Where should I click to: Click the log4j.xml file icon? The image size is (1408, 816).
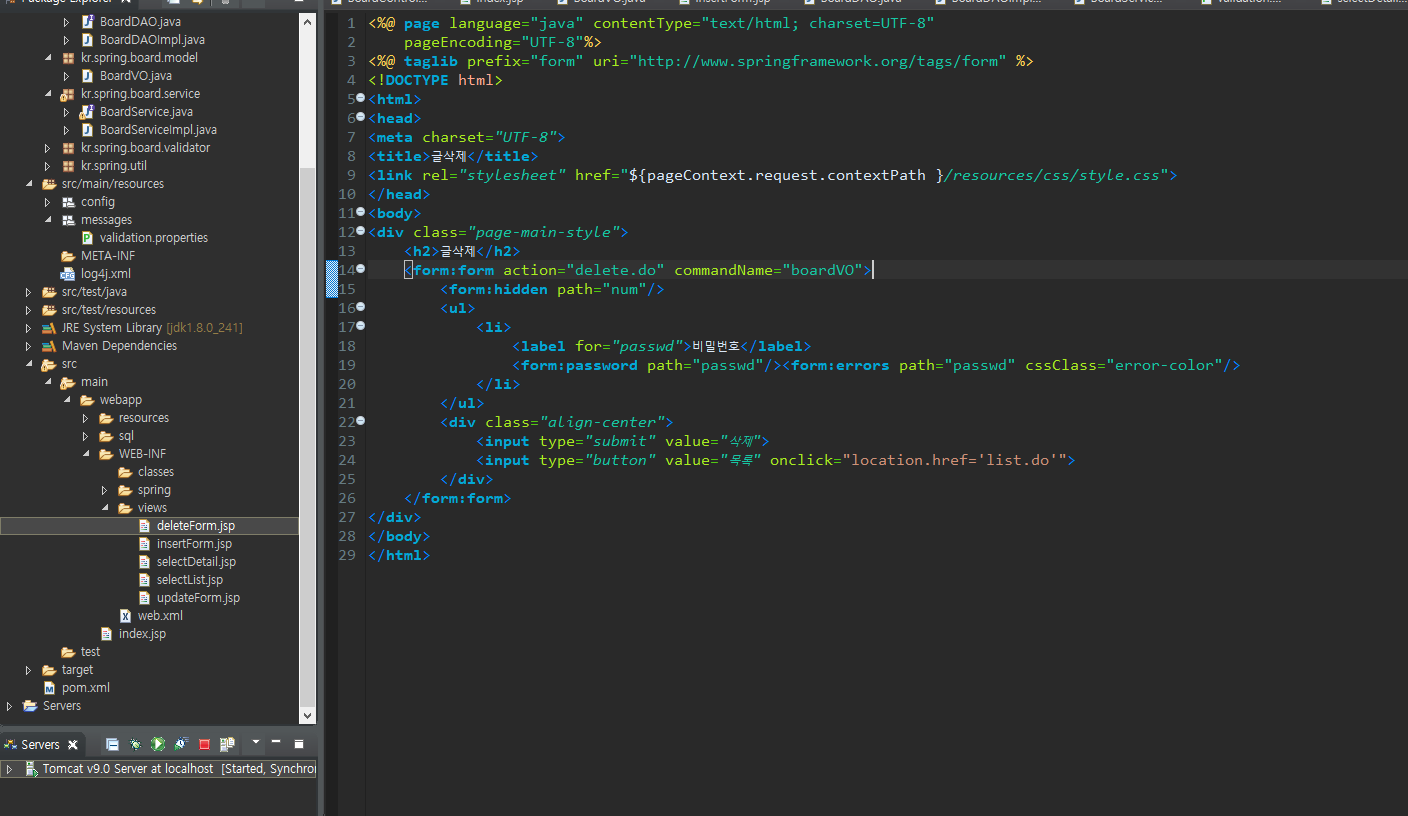pos(68,274)
